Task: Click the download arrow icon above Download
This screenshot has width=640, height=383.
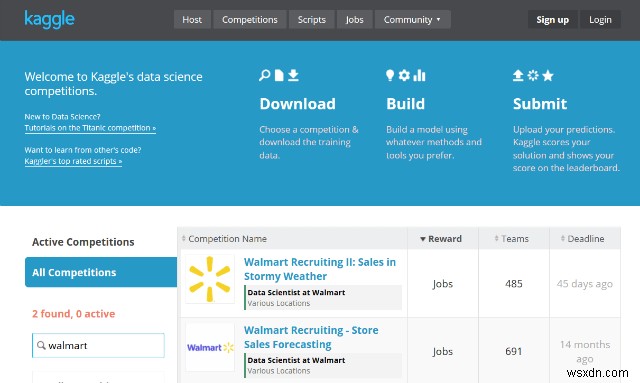Action: (293, 76)
